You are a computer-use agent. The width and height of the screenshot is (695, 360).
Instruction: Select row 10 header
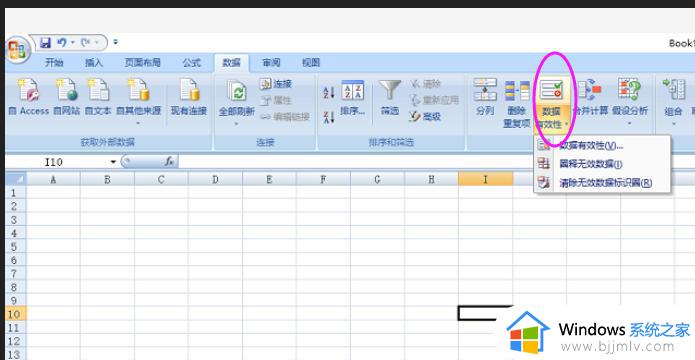(16, 314)
